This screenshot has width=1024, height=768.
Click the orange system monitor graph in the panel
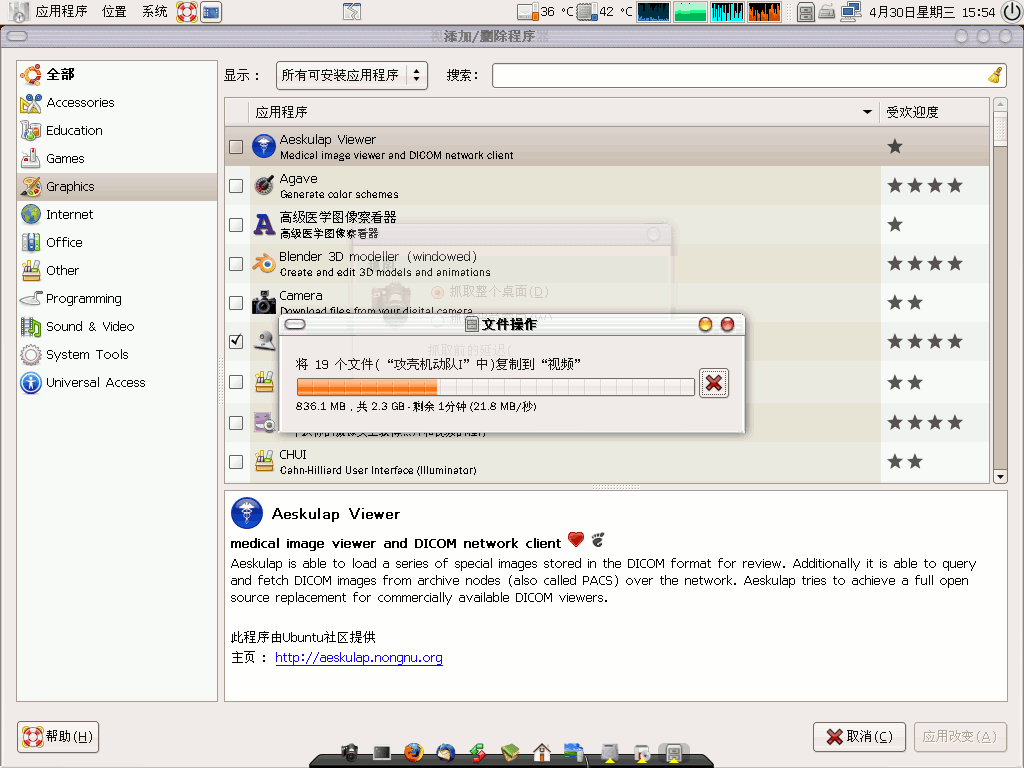pyautogui.click(x=765, y=12)
